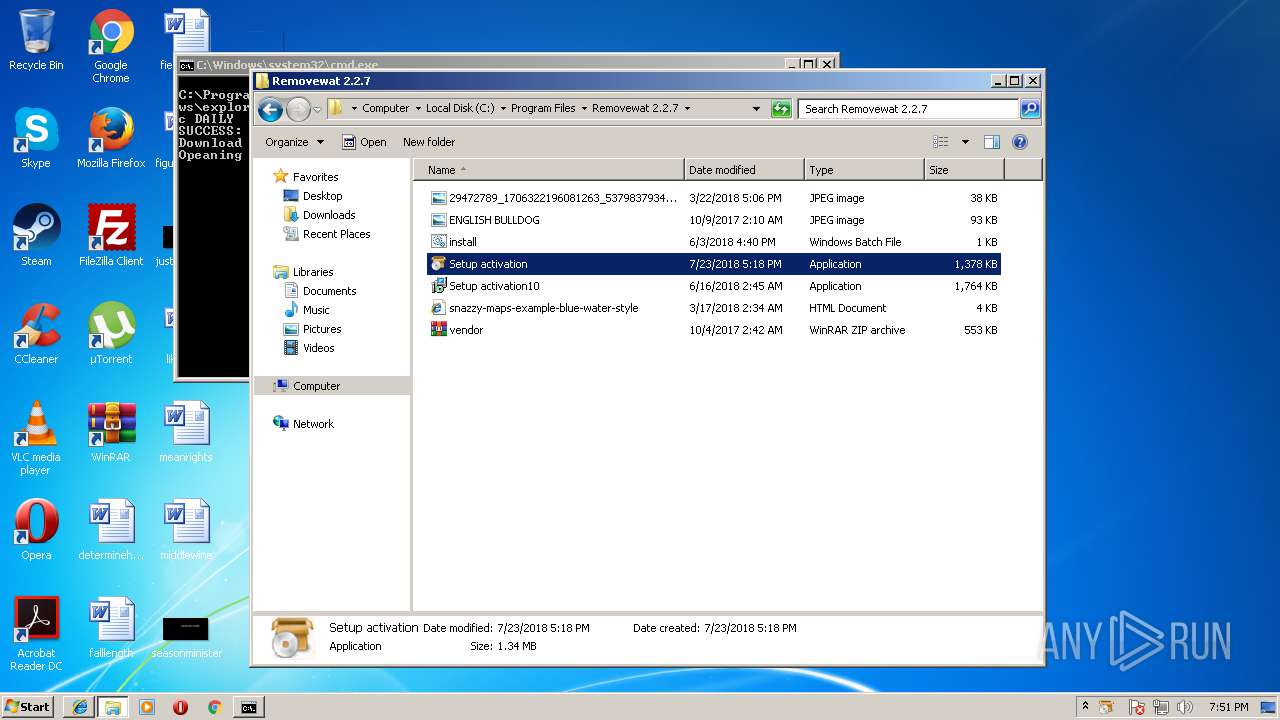The width and height of the screenshot is (1280, 720).
Task: Launch Google Chrome from desktop
Action: pos(111,46)
